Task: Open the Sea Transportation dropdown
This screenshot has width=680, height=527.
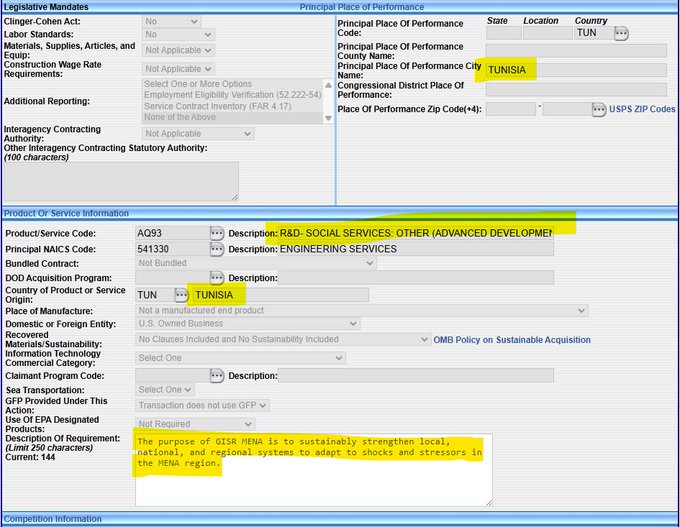Action: [x=164, y=390]
